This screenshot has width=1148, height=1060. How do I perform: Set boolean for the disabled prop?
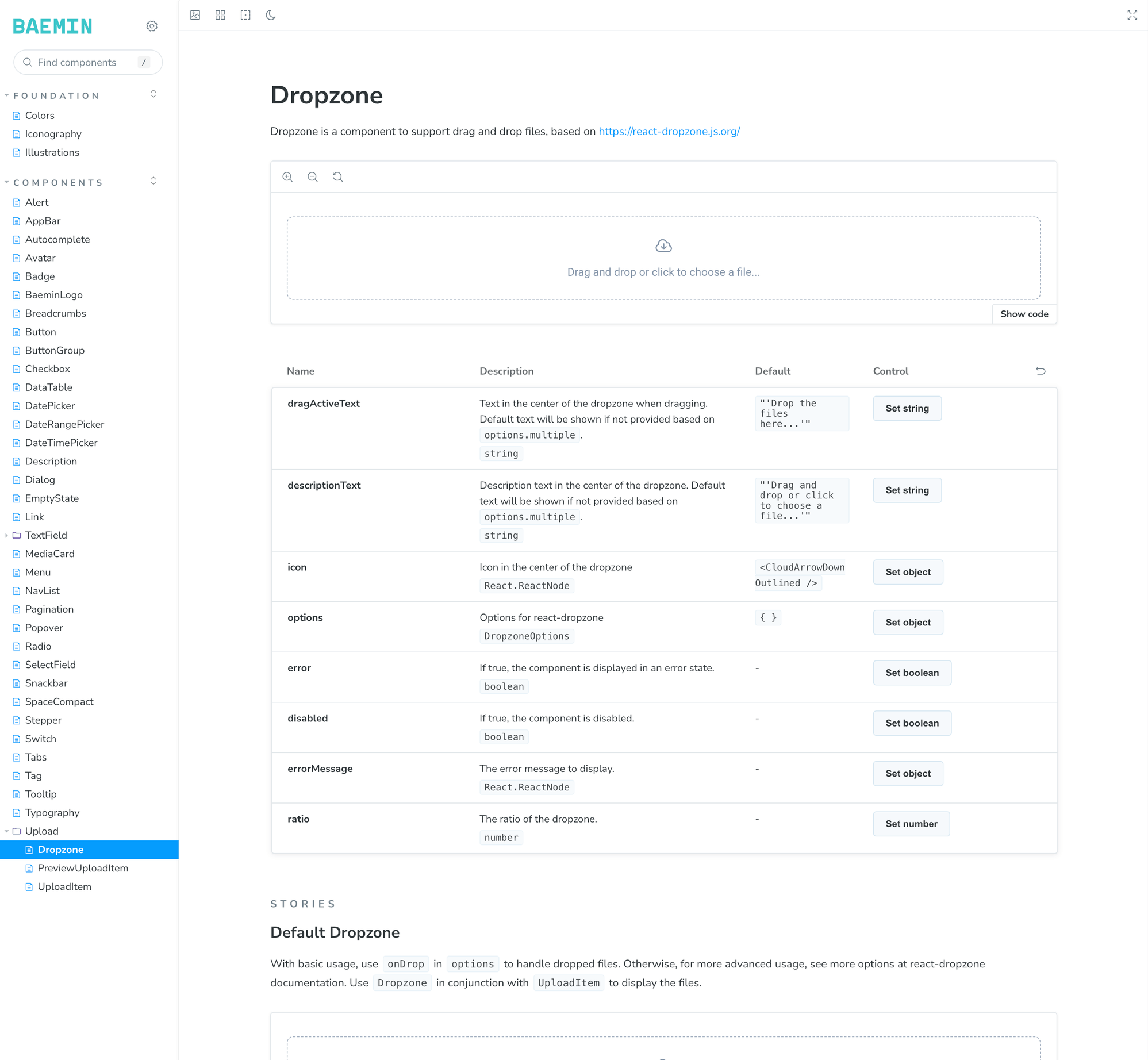(x=912, y=723)
